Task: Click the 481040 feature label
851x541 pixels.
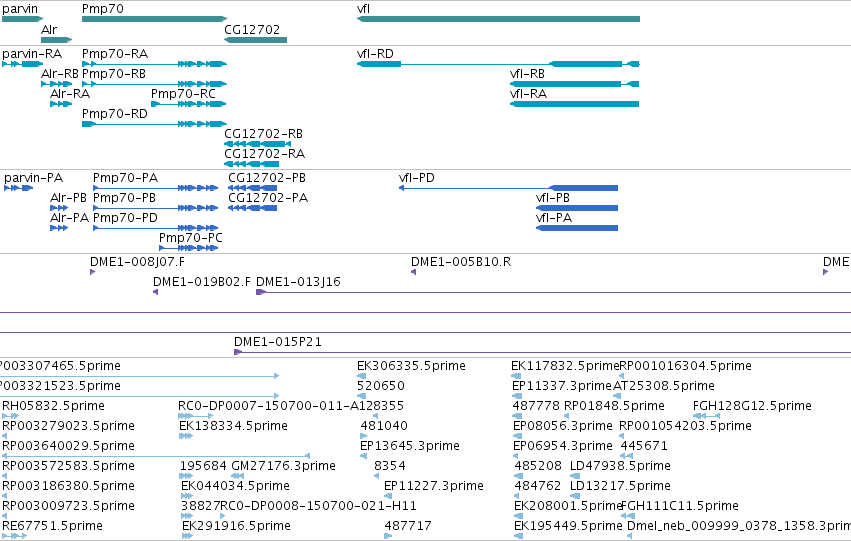Action: 384,427
